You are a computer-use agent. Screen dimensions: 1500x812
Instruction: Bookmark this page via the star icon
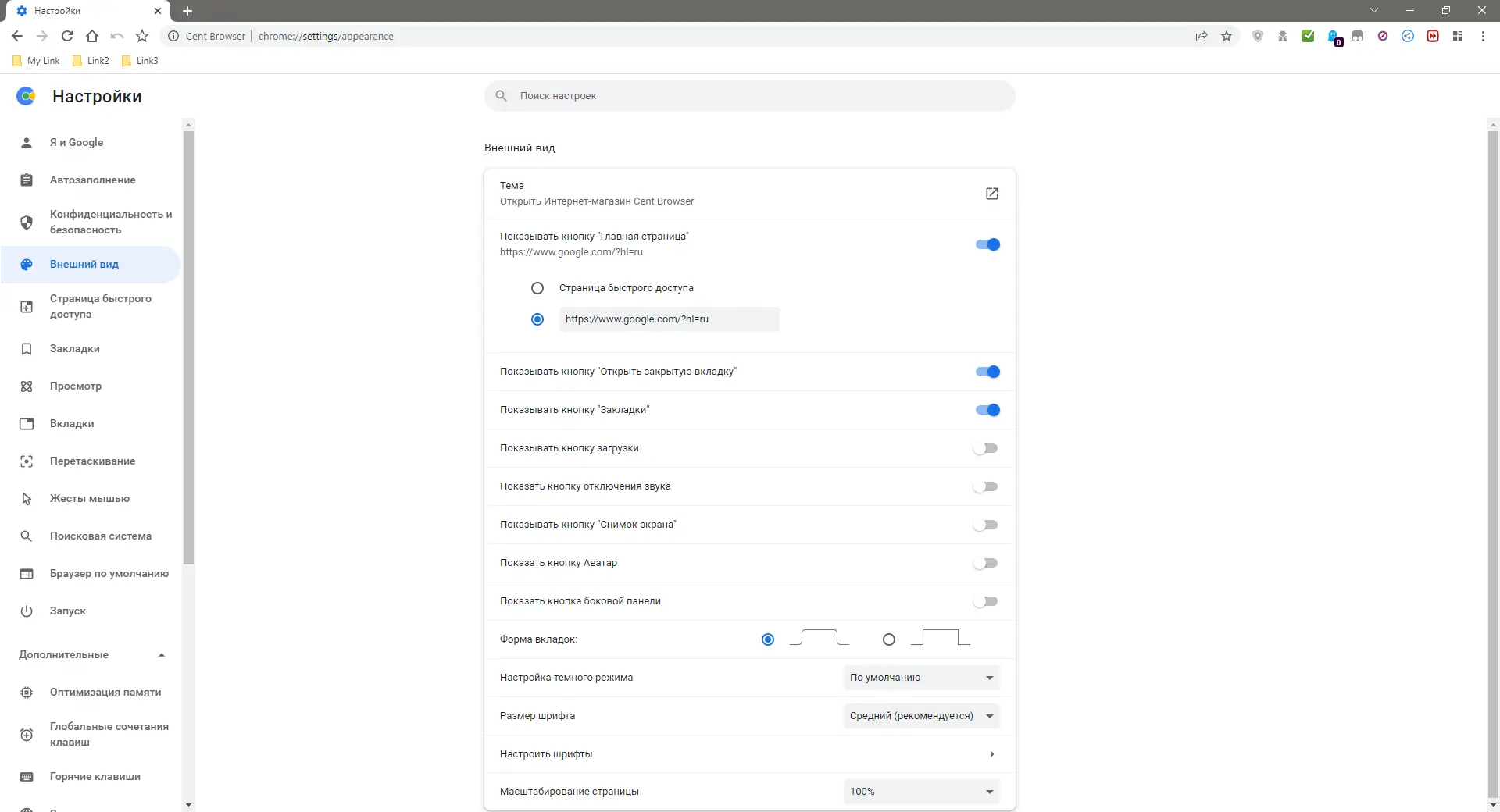pos(1227,36)
